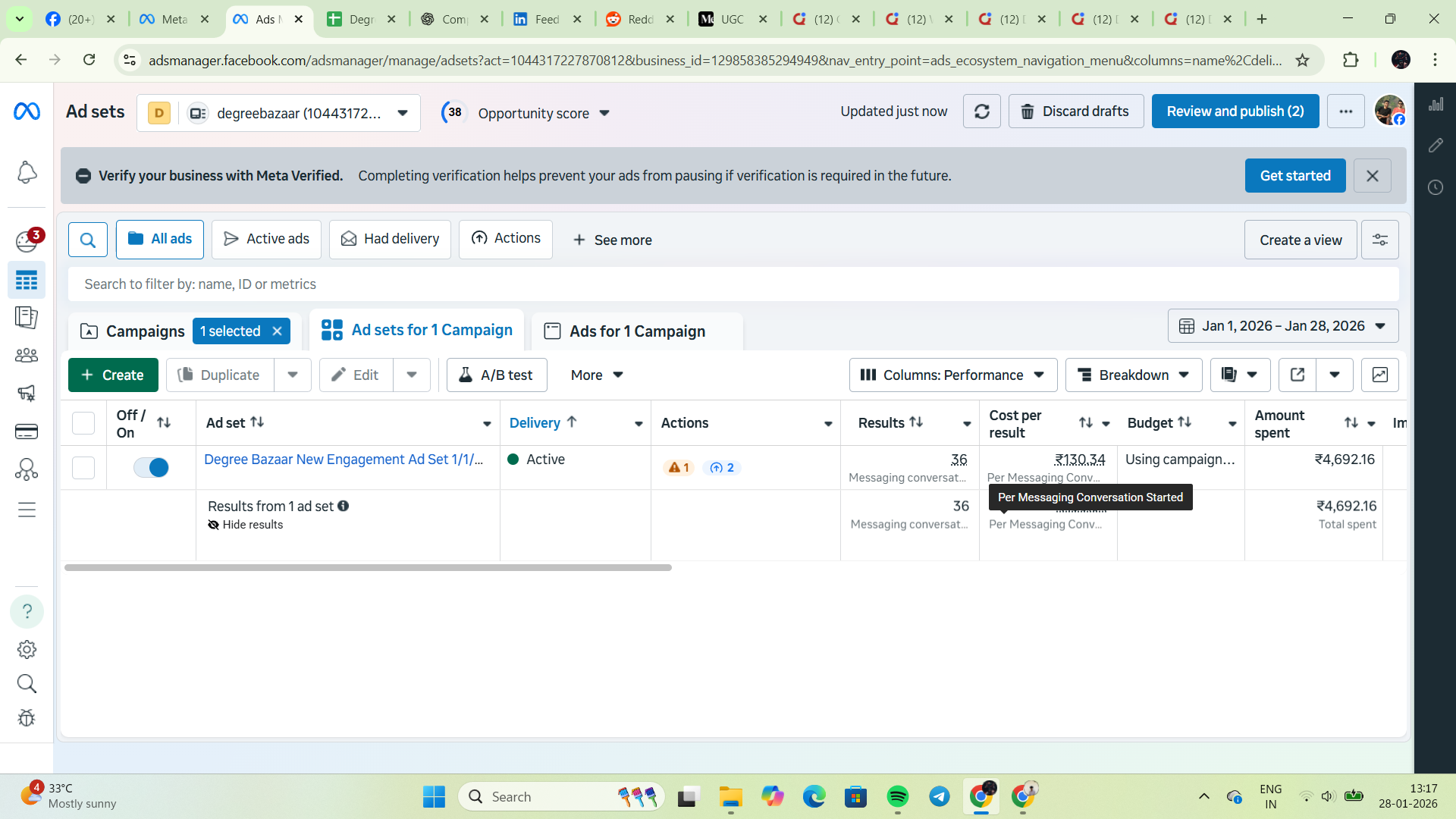Click the search magnifier filter icon

coord(87,240)
